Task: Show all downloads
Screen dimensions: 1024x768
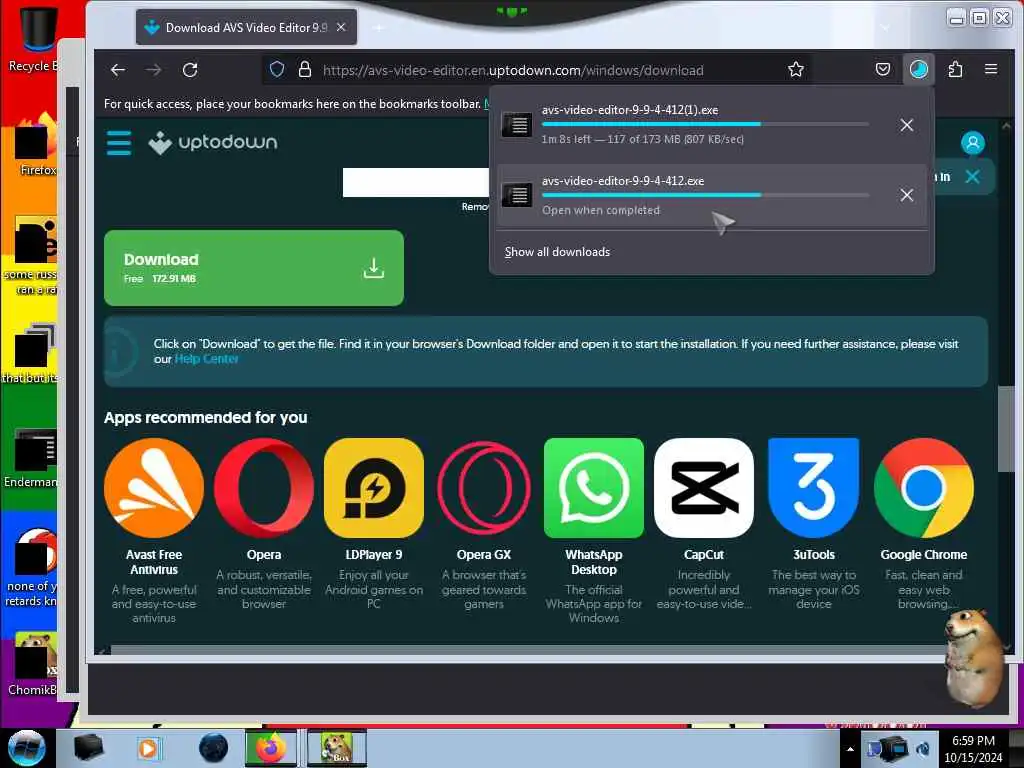Action: (557, 252)
